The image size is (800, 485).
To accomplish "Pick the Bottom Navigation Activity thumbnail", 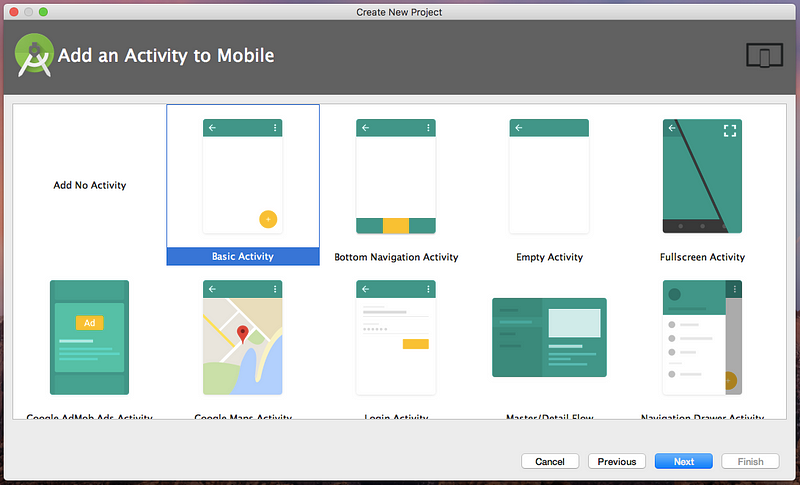I will 396,176.
